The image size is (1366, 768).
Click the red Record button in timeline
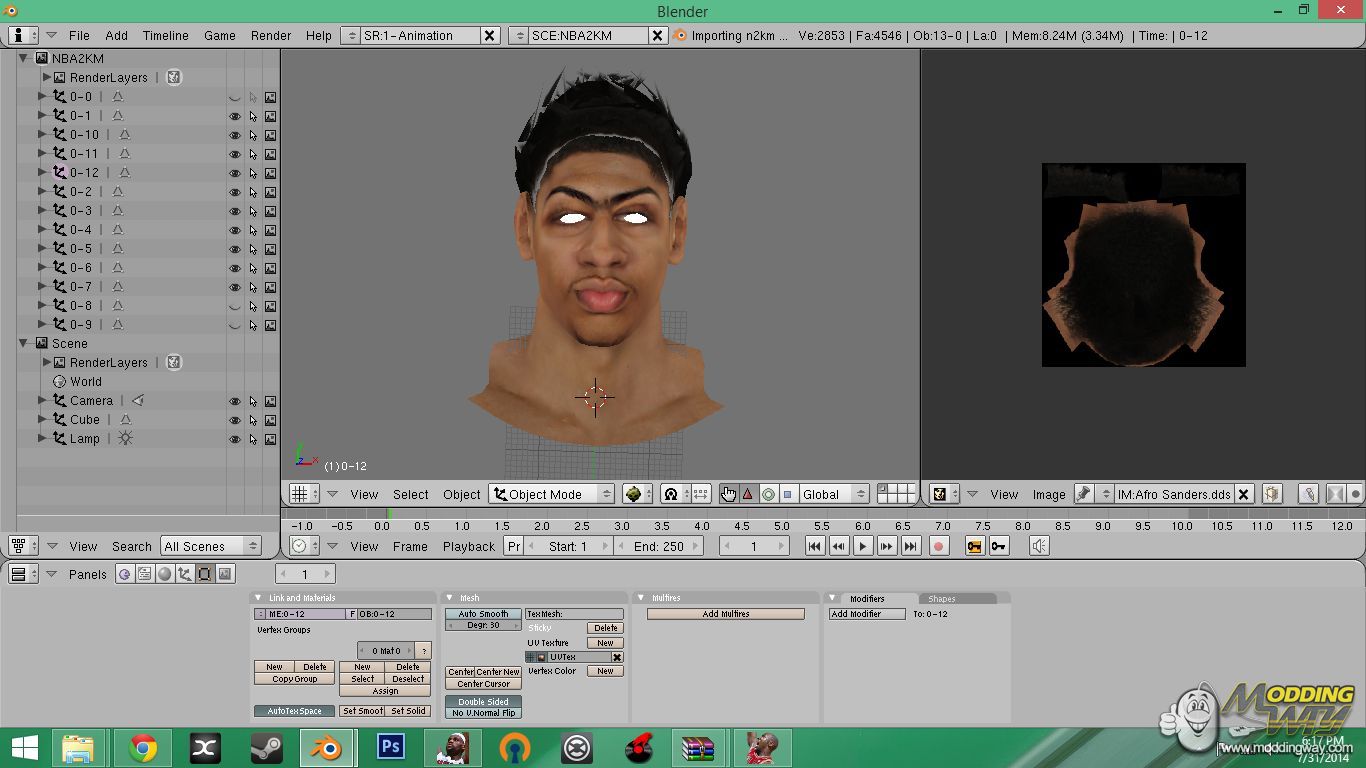938,546
